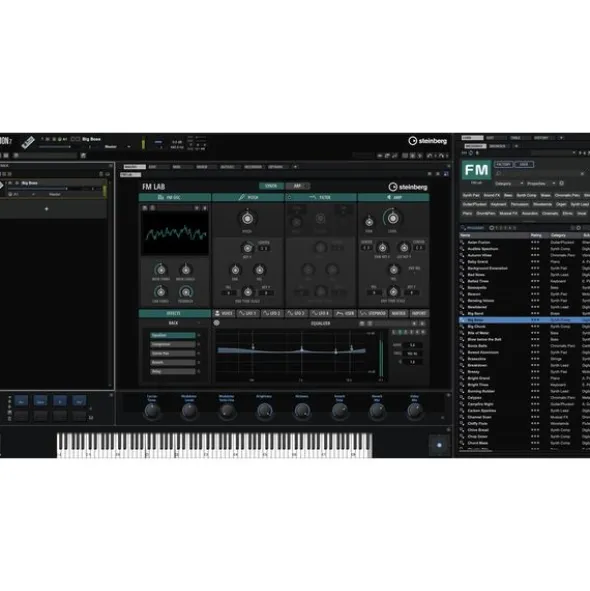Screen dimensions: 590x591
Task: Click the HALion instrument logo icon
Action: coord(28,142)
